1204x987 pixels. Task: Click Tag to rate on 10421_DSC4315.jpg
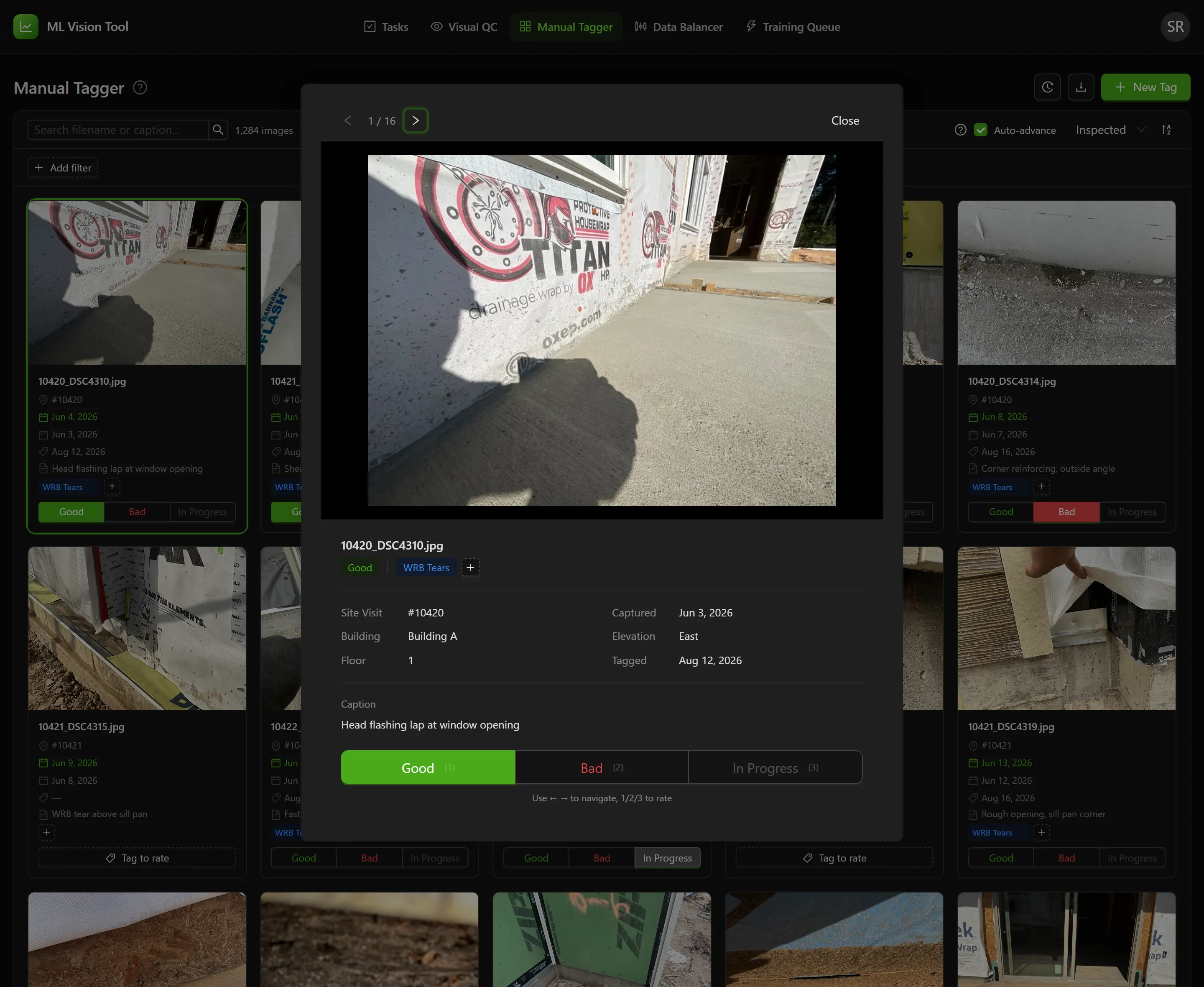pos(137,858)
